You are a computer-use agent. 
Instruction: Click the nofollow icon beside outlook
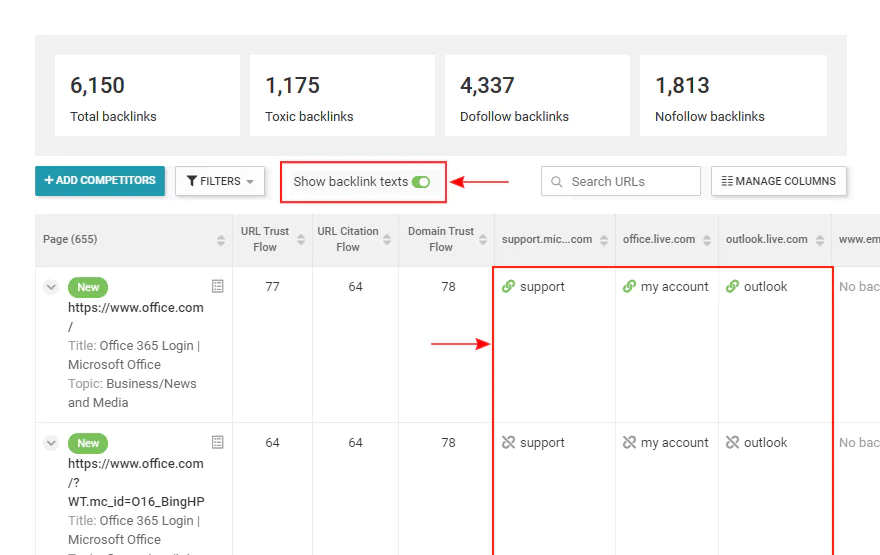[732, 442]
